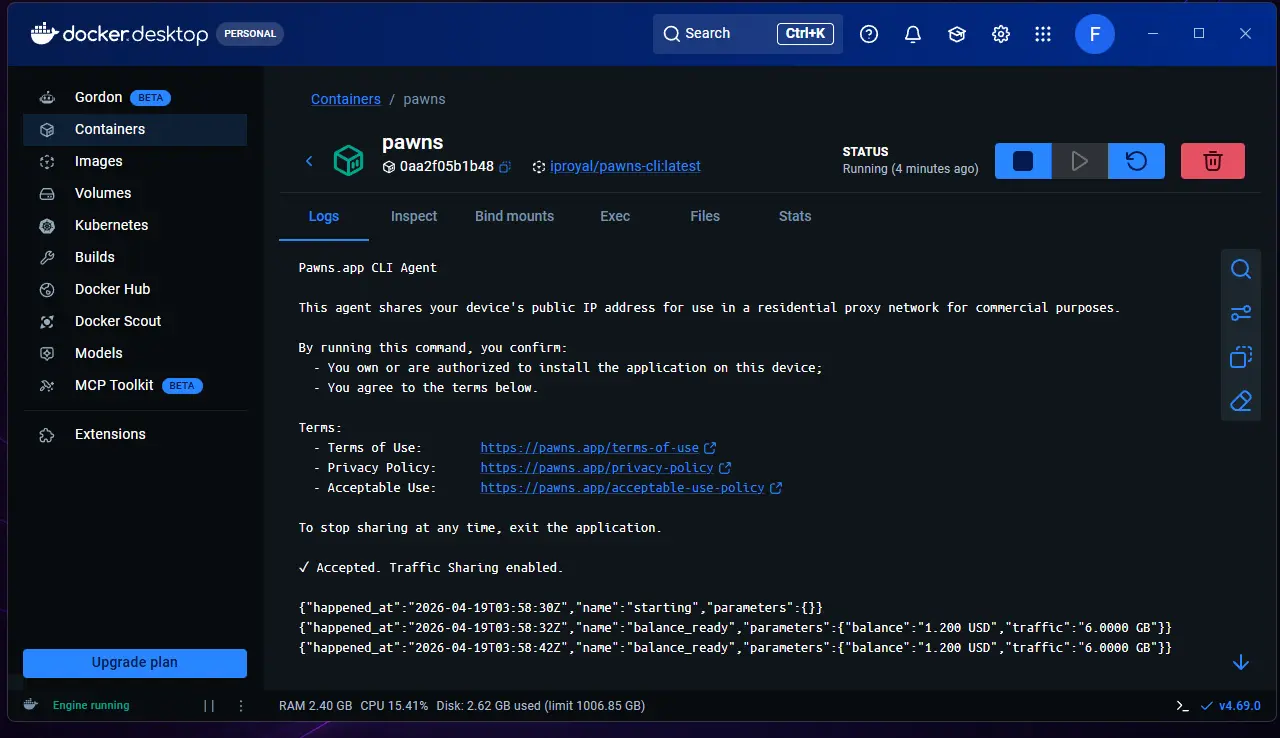Open the user account avatar F
The height and width of the screenshot is (738, 1280).
1095,34
